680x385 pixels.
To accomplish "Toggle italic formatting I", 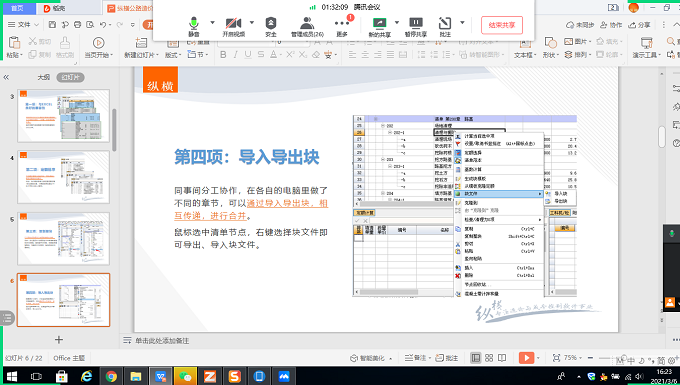I will click(x=235, y=55).
